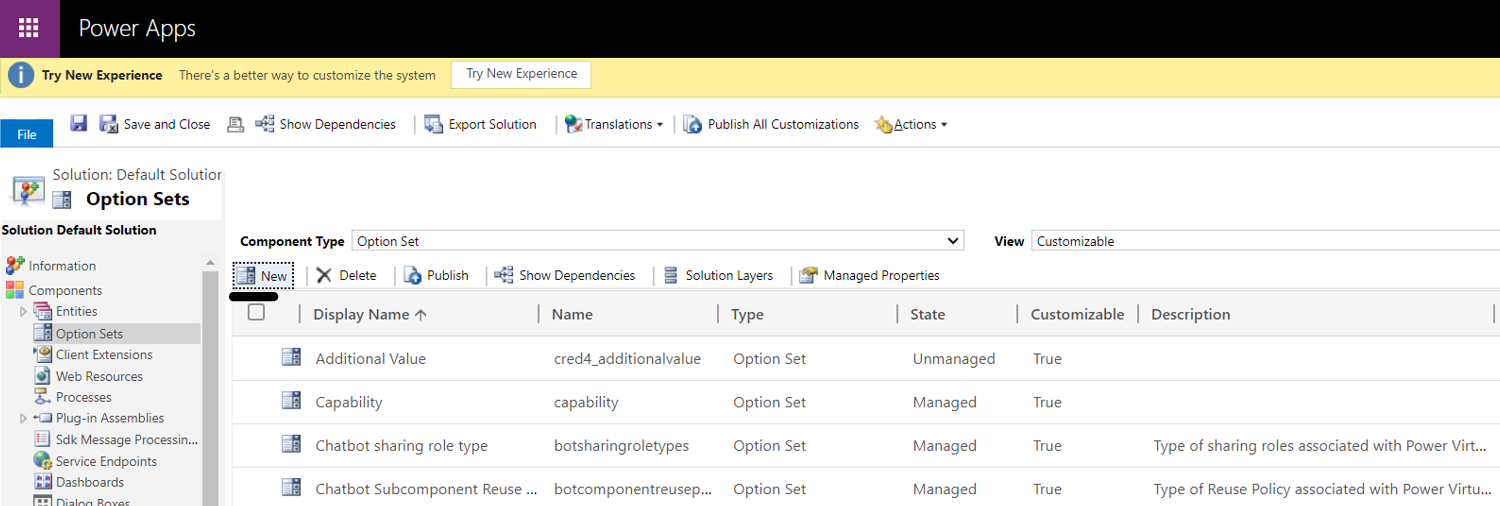Open Managed Properties for the option set
The width and height of the screenshot is (1500, 506).
[x=870, y=275]
